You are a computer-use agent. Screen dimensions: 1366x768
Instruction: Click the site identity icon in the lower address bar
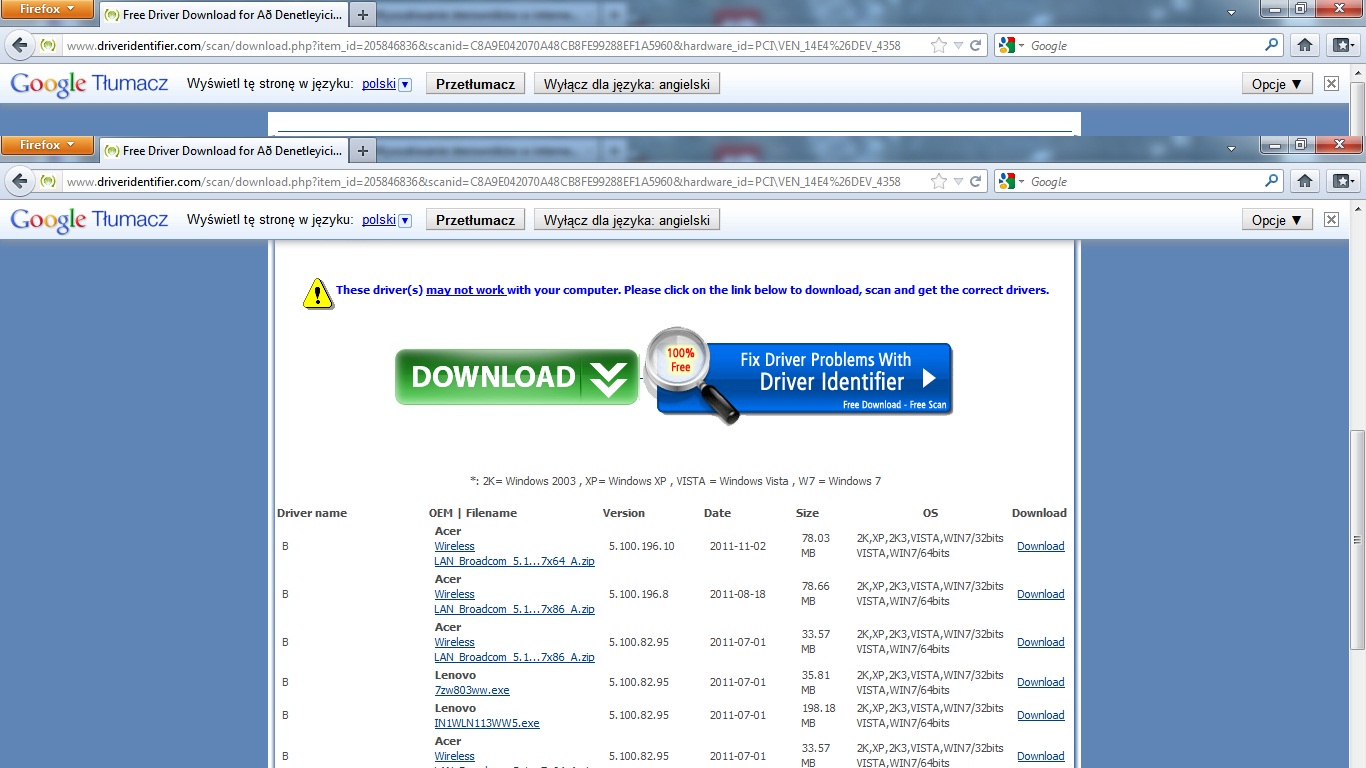tap(49, 181)
